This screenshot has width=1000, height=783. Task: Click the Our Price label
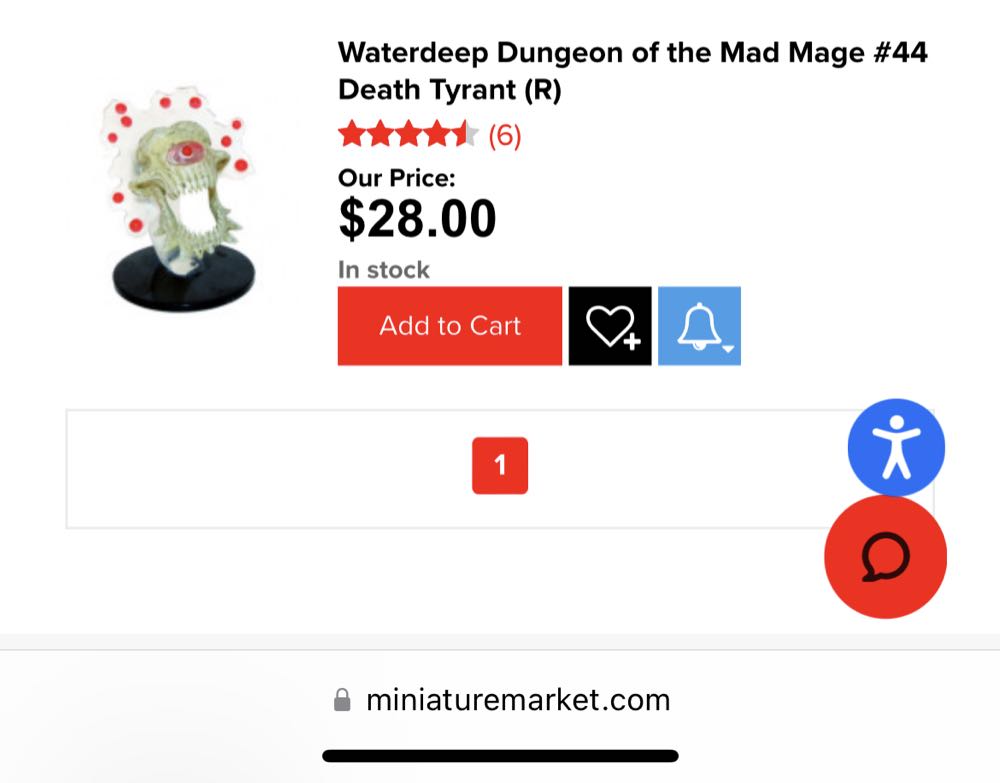(397, 178)
